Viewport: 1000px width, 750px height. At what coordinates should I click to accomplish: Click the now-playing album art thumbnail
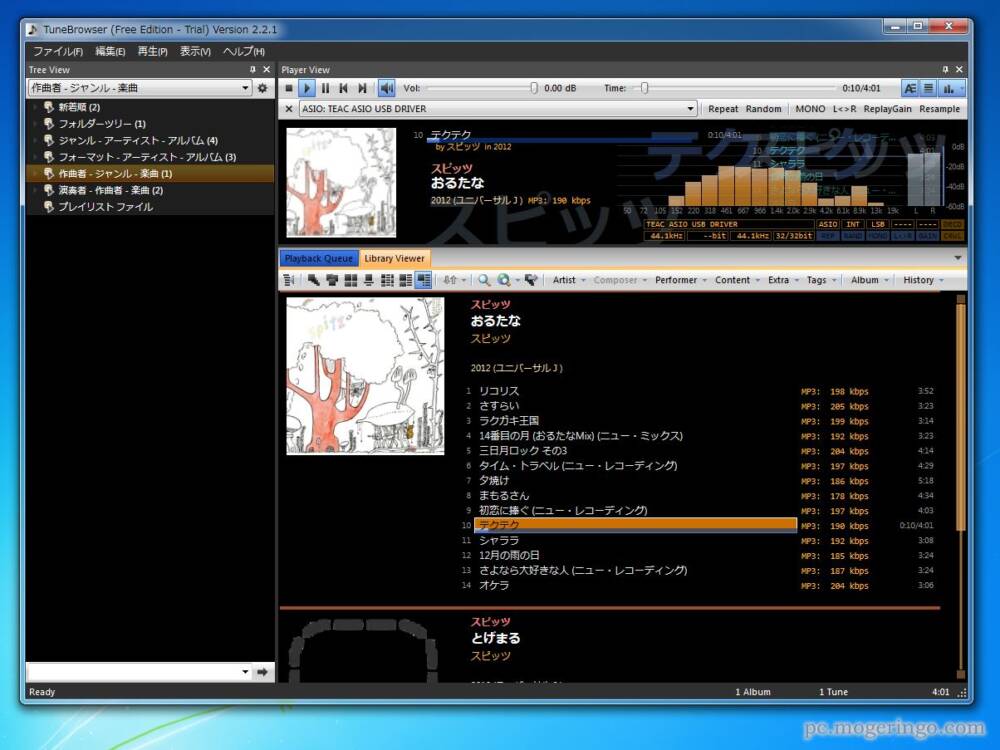(x=341, y=182)
